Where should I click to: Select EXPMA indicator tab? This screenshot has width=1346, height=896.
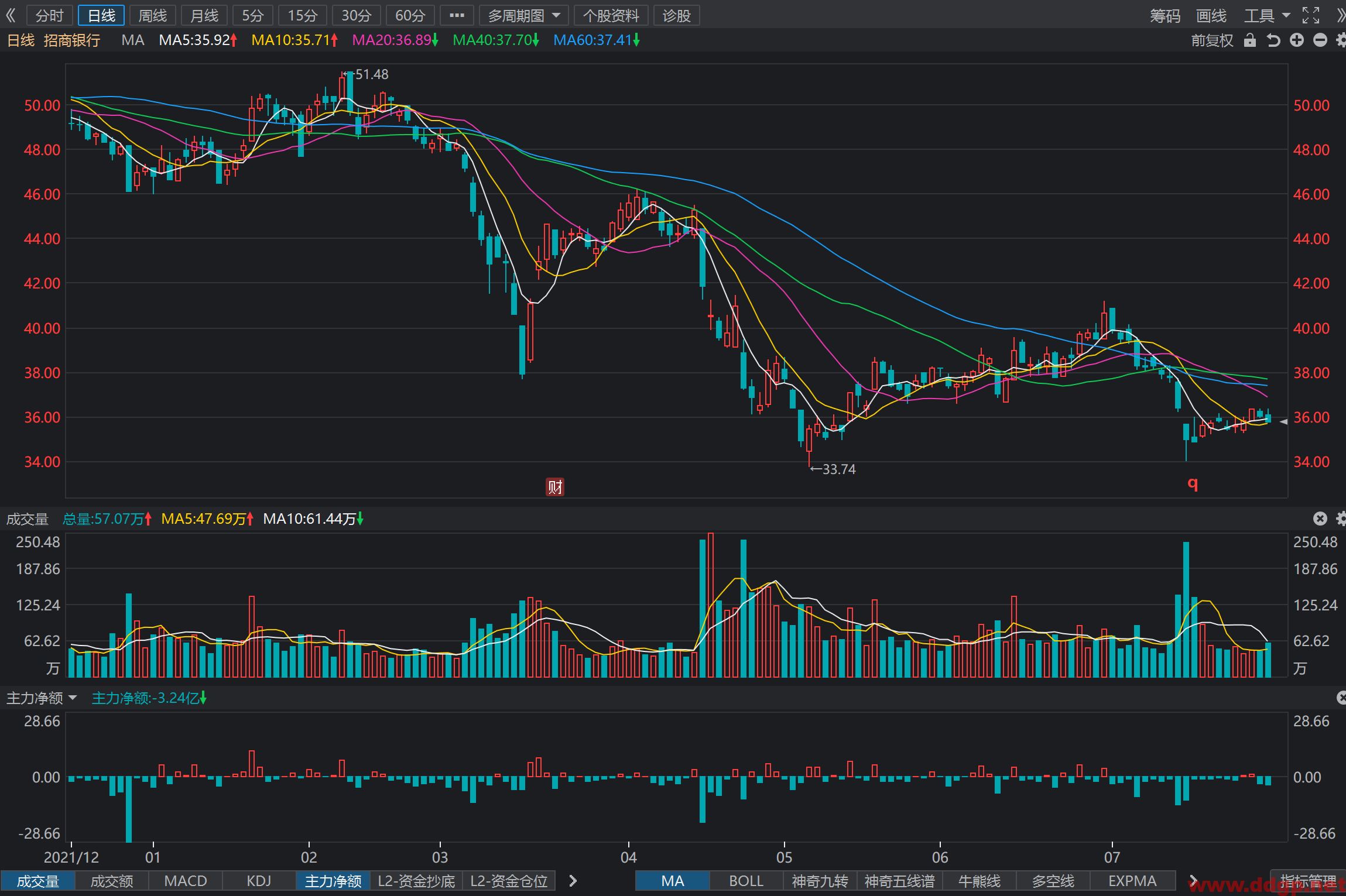pos(1133,881)
